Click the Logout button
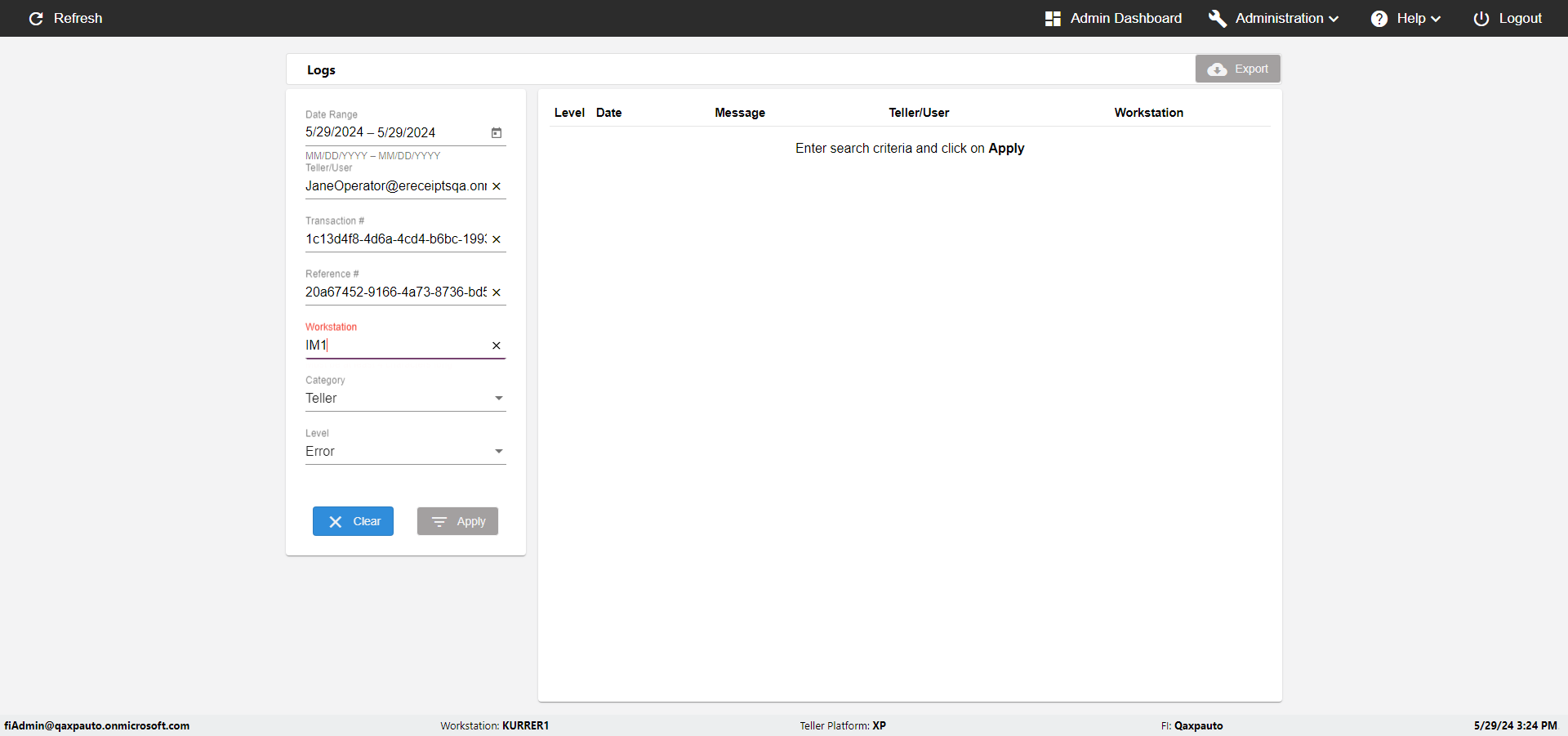The image size is (1568, 736). point(1508,18)
